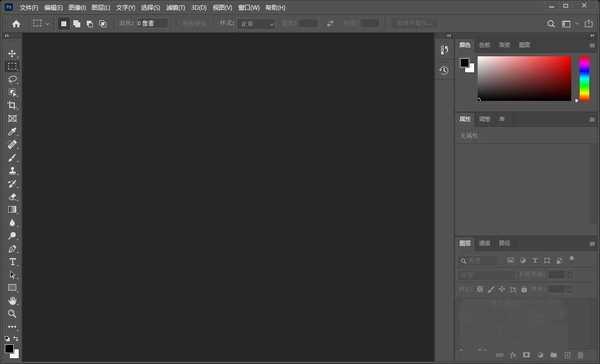Choose the New Selection mode button
The width and height of the screenshot is (600, 364).
(x=64, y=24)
